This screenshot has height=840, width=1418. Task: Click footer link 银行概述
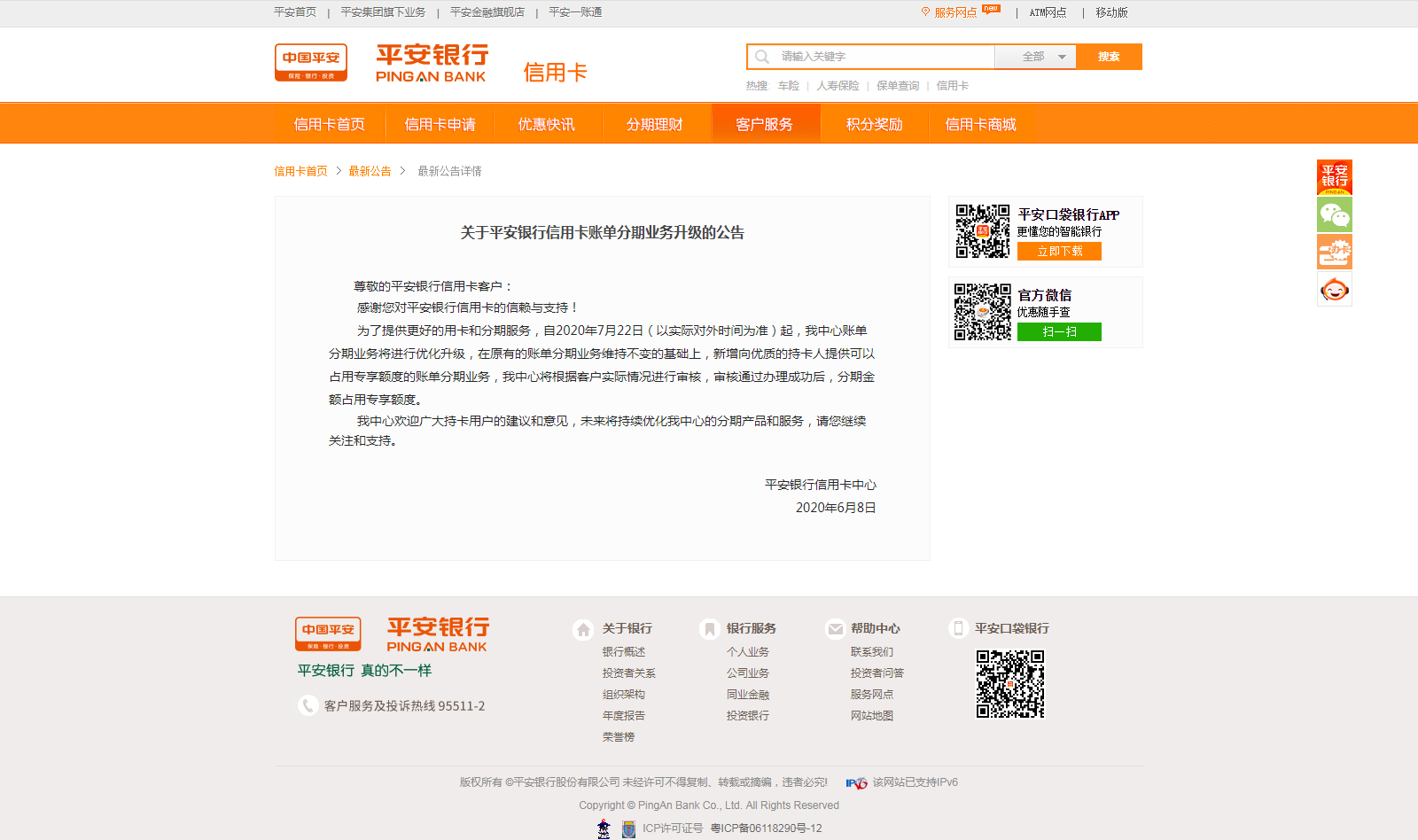[x=624, y=652]
